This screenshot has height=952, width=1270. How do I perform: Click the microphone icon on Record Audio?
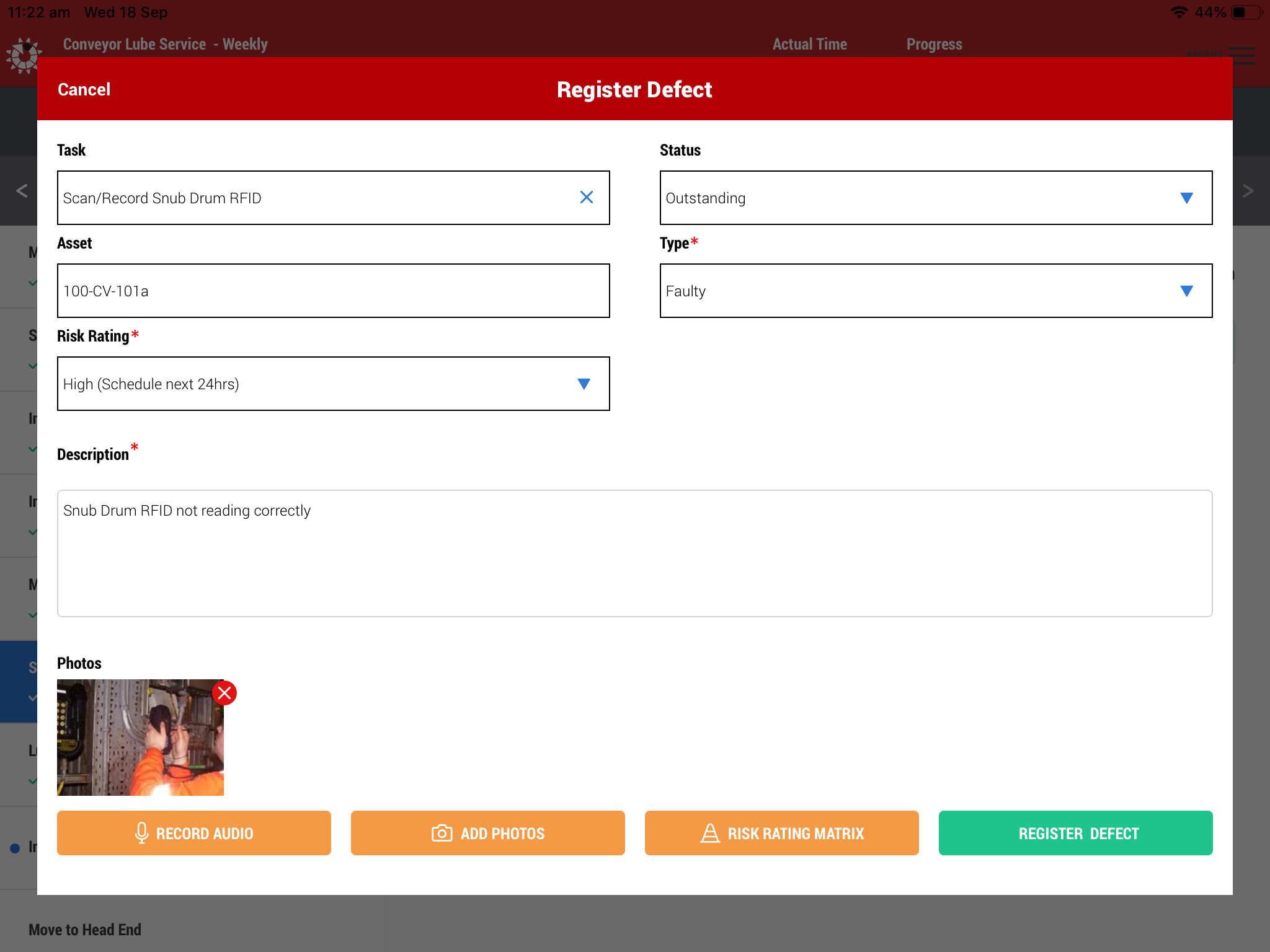click(x=141, y=833)
